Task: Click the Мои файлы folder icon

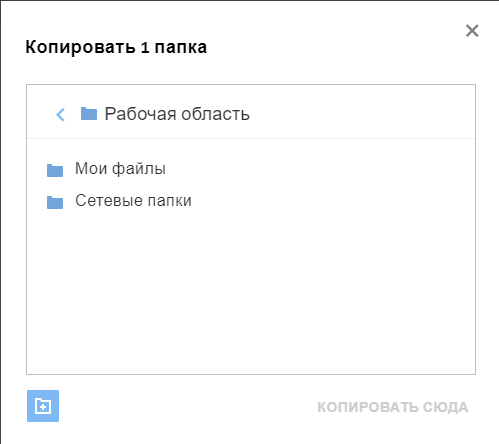Action: tap(55, 170)
